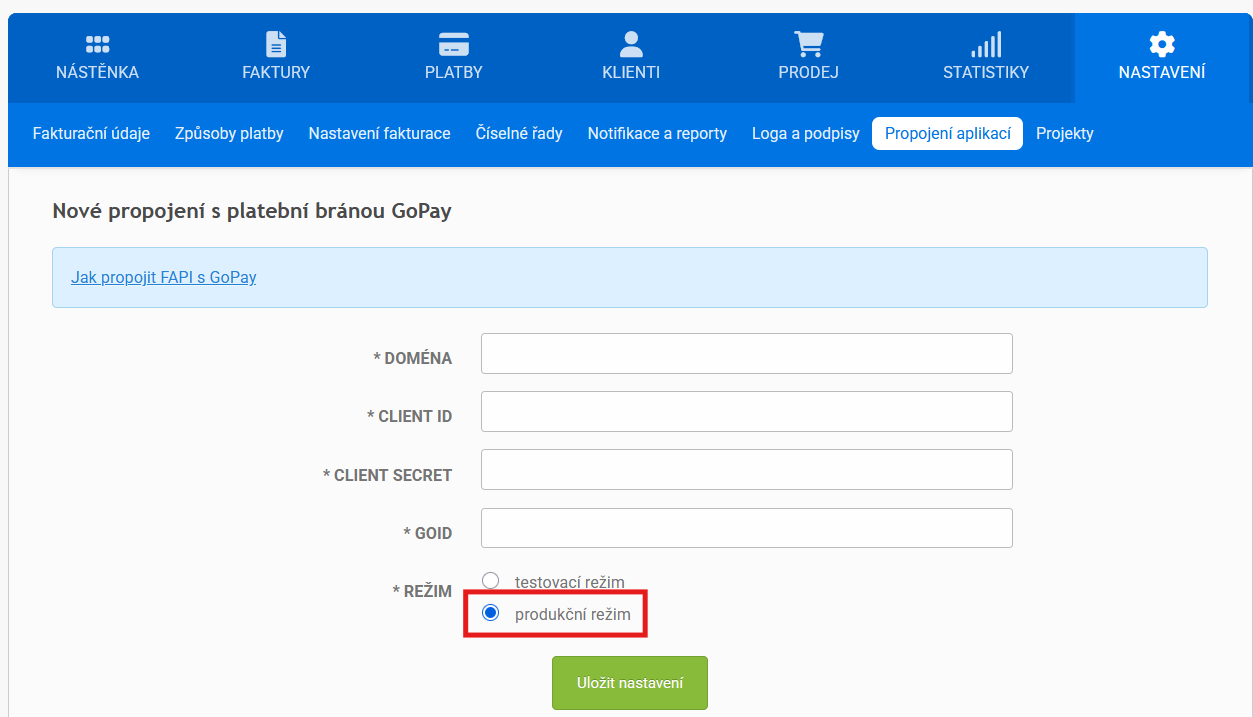Image resolution: width=1253 pixels, height=717 pixels.
Task: Open the NASTAVENÍ section label
Action: [1162, 72]
